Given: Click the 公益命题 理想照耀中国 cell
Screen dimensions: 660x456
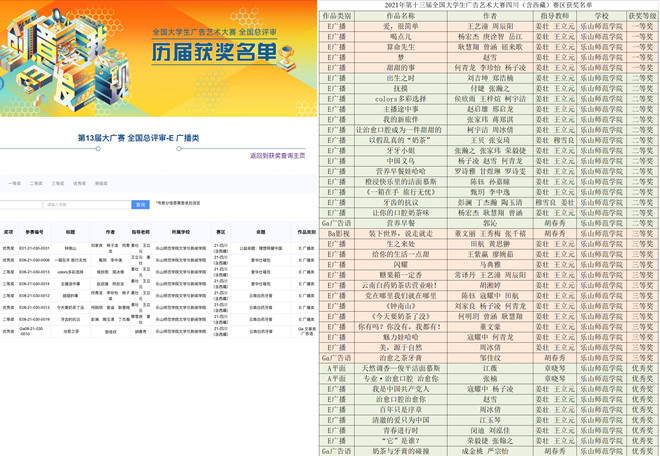Looking at the screenshot, I should 261,248.
